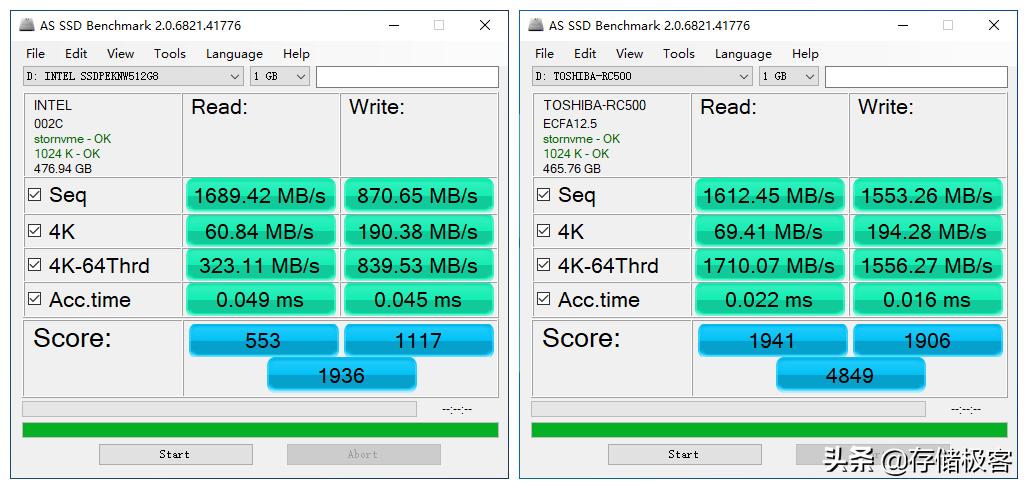1028x489 pixels.
Task: Click the 1936 total score
Action: [342, 375]
